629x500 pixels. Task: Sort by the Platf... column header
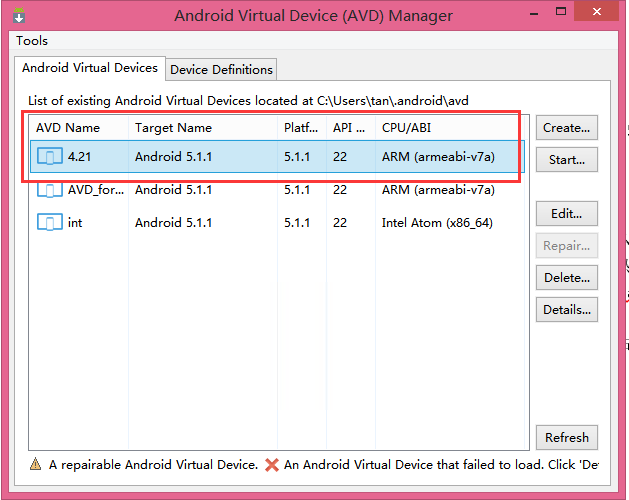click(x=302, y=128)
